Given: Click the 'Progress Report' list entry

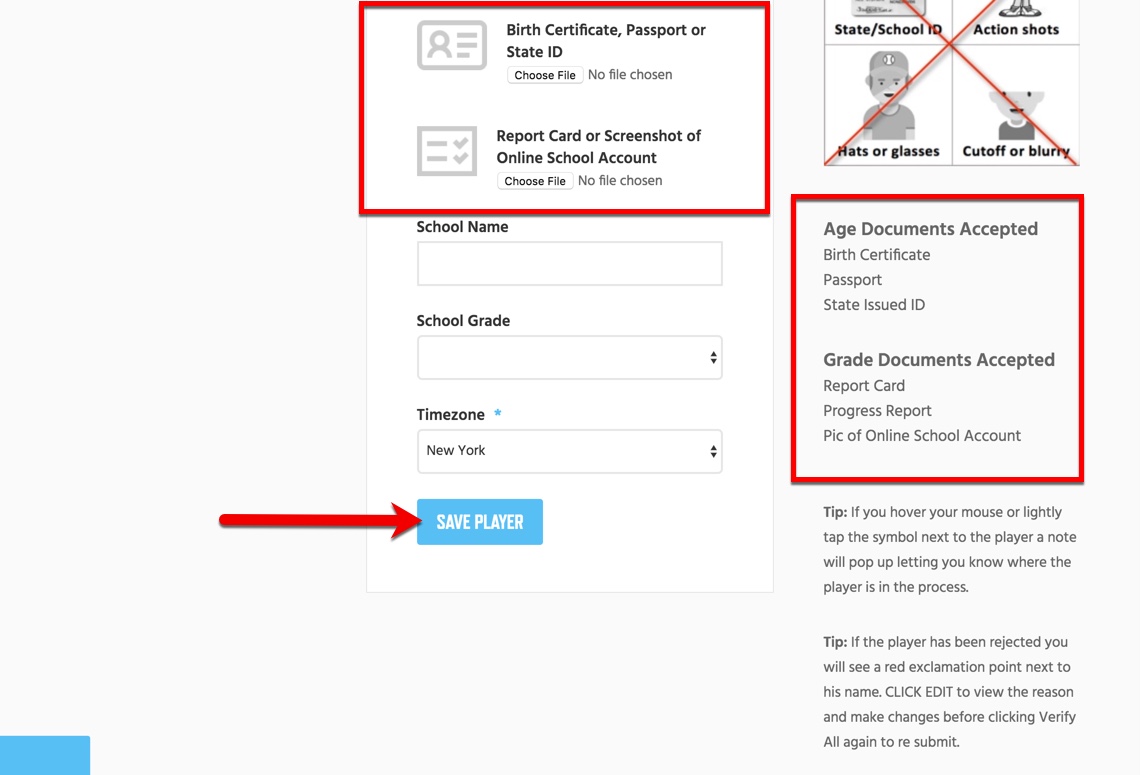Looking at the screenshot, I should [x=877, y=411].
